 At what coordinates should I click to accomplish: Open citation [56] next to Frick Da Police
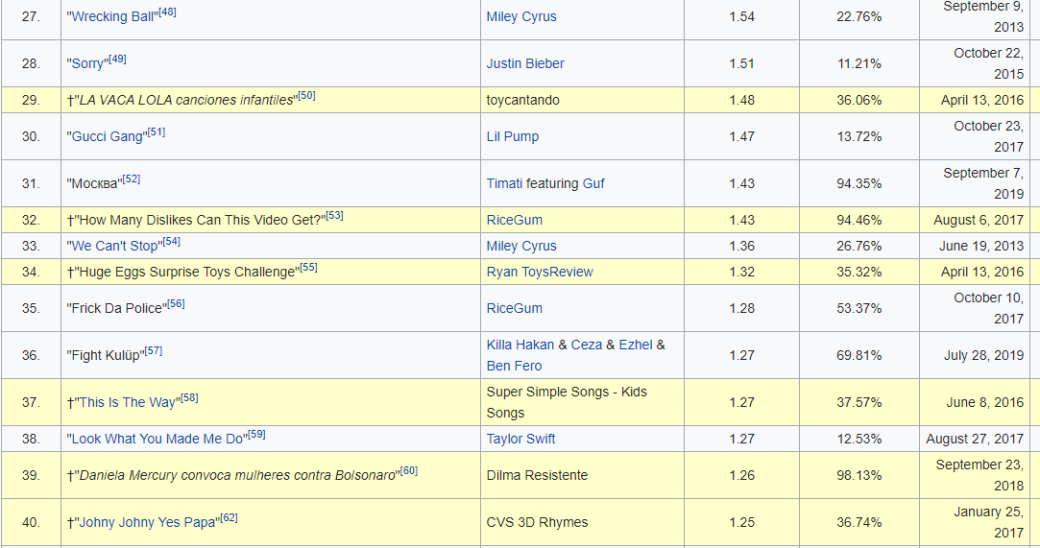pyautogui.click(x=176, y=304)
